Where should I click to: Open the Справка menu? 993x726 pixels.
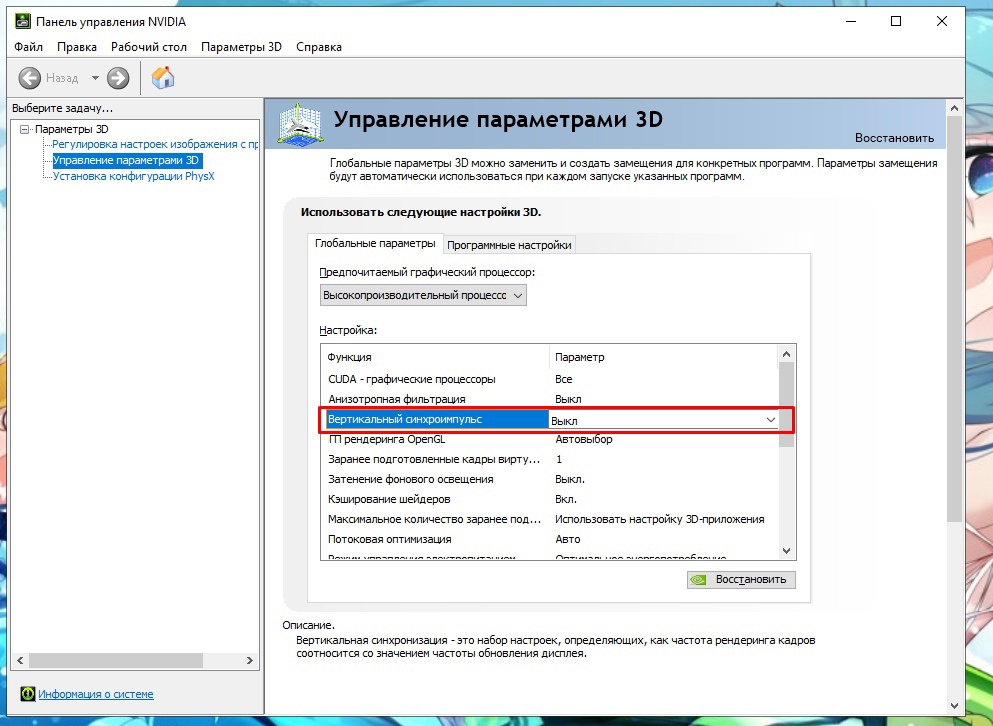pyautogui.click(x=319, y=47)
